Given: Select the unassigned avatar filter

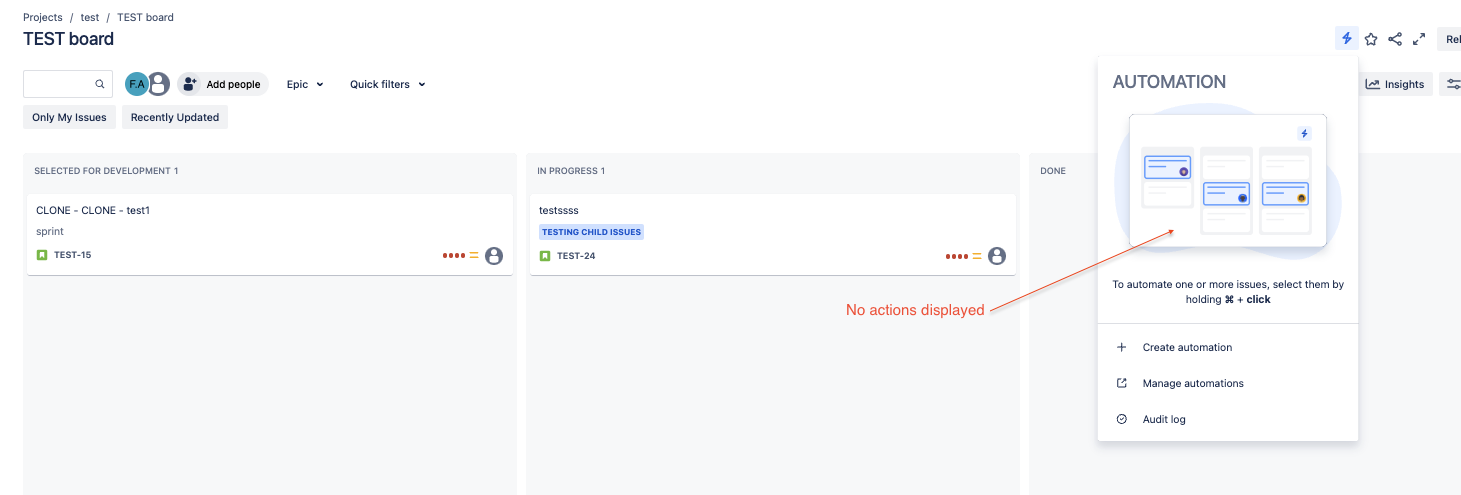Looking at the screenshot, I should (x=158, y=84).
